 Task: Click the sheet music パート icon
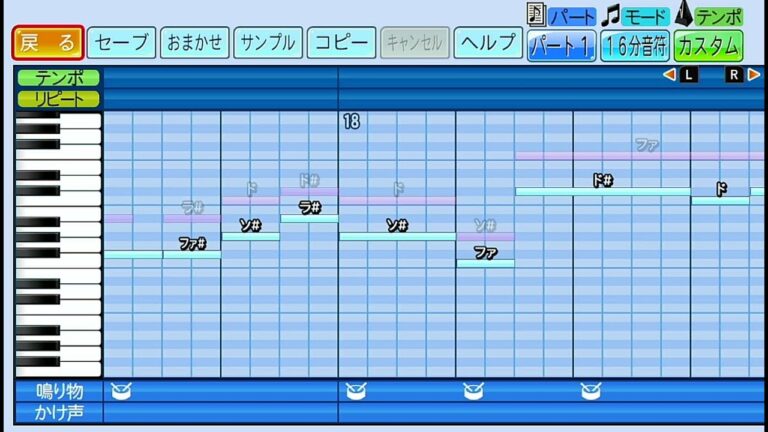coord(536,15)
